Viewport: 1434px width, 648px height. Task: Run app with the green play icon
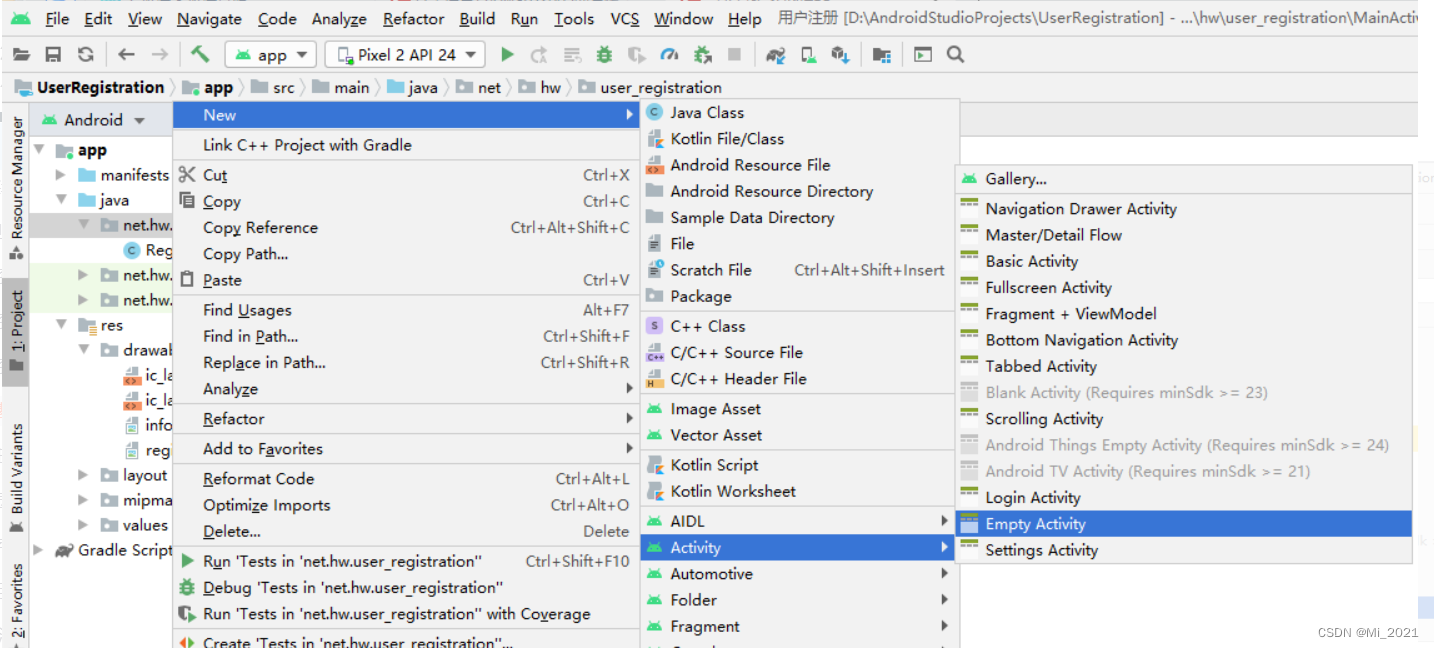pyautogui.click(x=507, y=55)
